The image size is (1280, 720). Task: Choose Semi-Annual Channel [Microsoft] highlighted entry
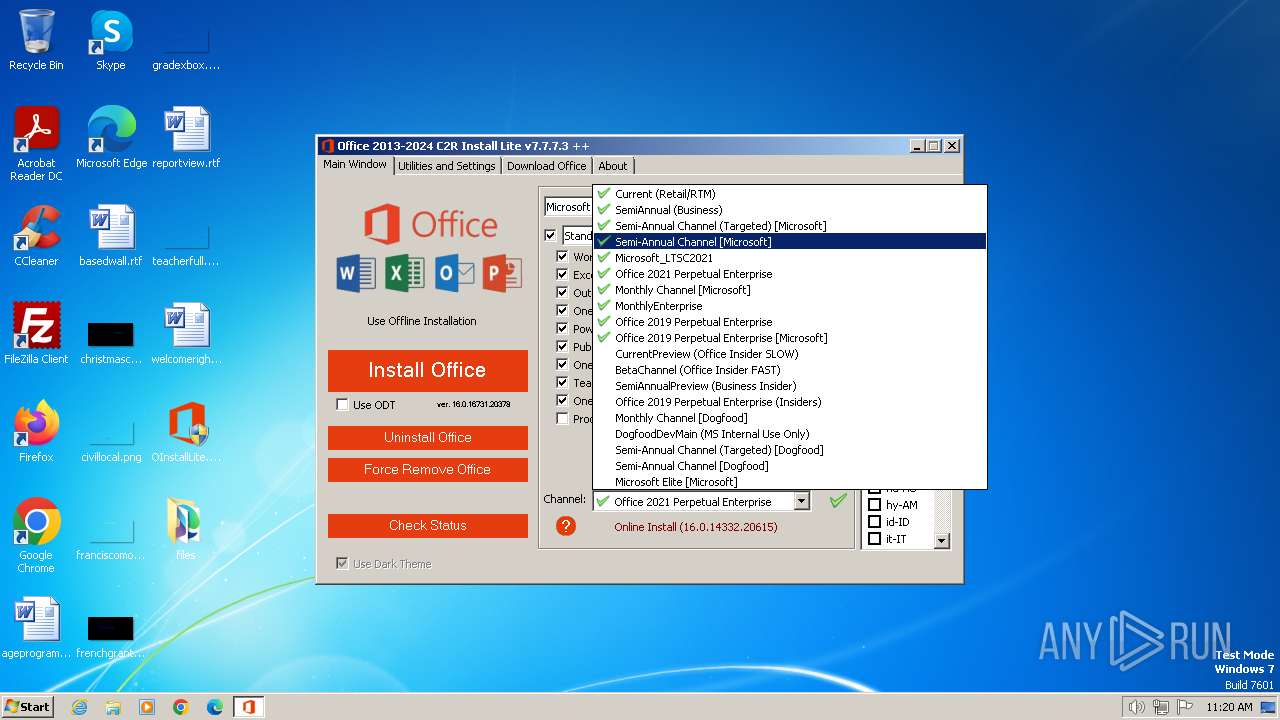pyautogui.click(x=790, y=242)
